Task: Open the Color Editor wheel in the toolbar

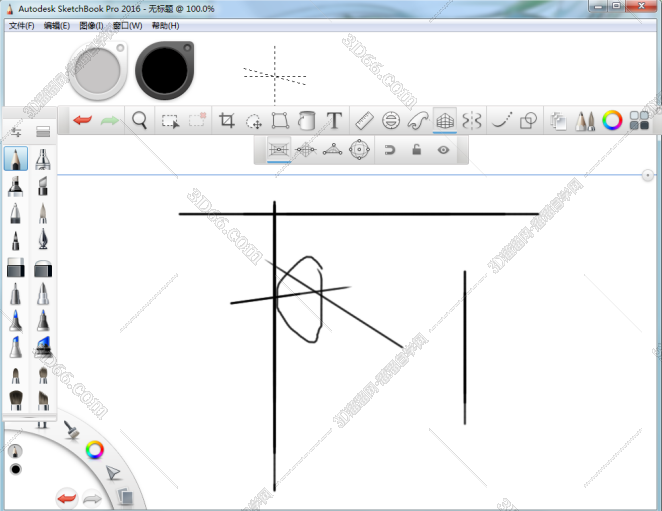Action: (612, 121)
